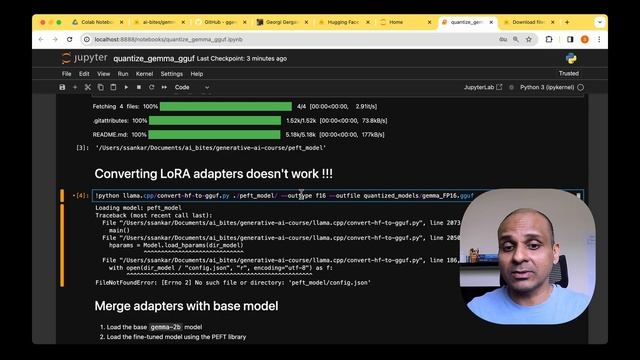Open the Settings menu

[x=171, y=74]
